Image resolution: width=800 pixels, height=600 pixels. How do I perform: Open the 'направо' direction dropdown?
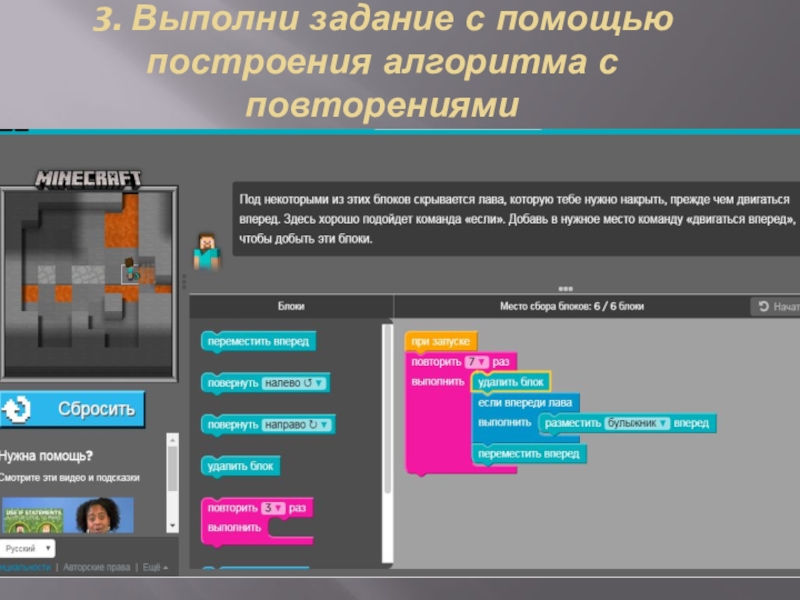coord(296,424)
